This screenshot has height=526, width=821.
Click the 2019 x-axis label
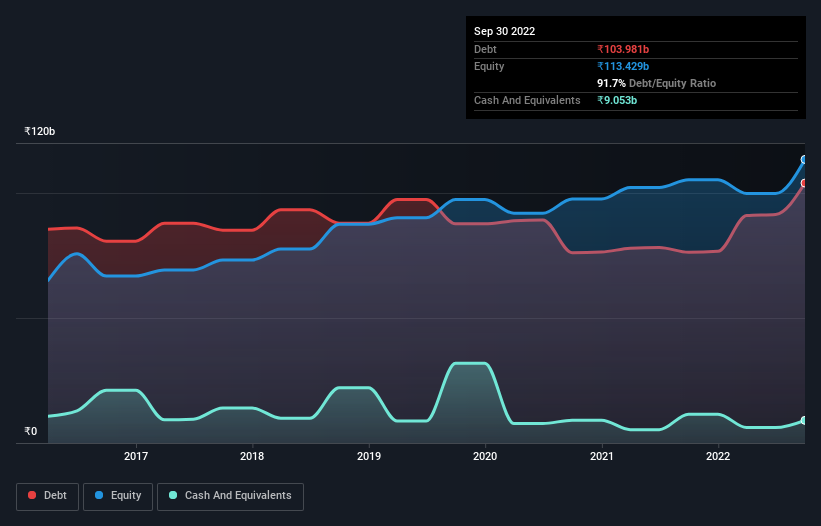tap(369, 456)
